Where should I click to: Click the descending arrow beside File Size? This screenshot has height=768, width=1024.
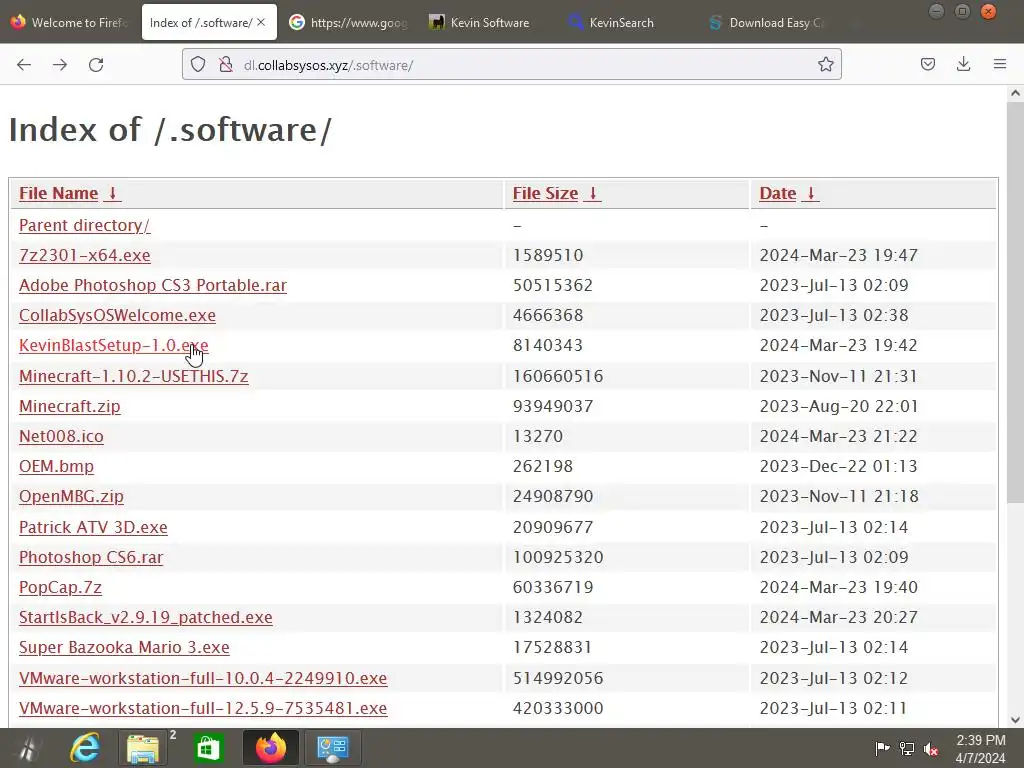[593, 193]
